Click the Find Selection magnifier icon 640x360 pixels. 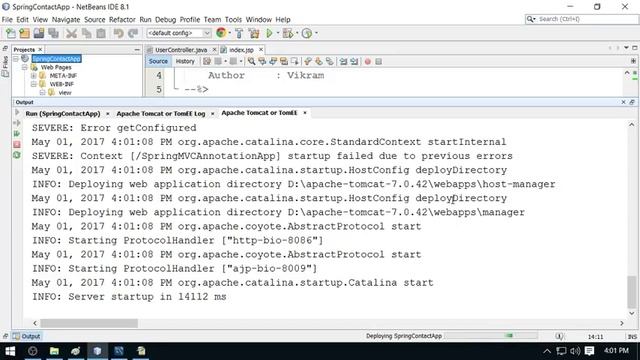click(x=251, y=62)
